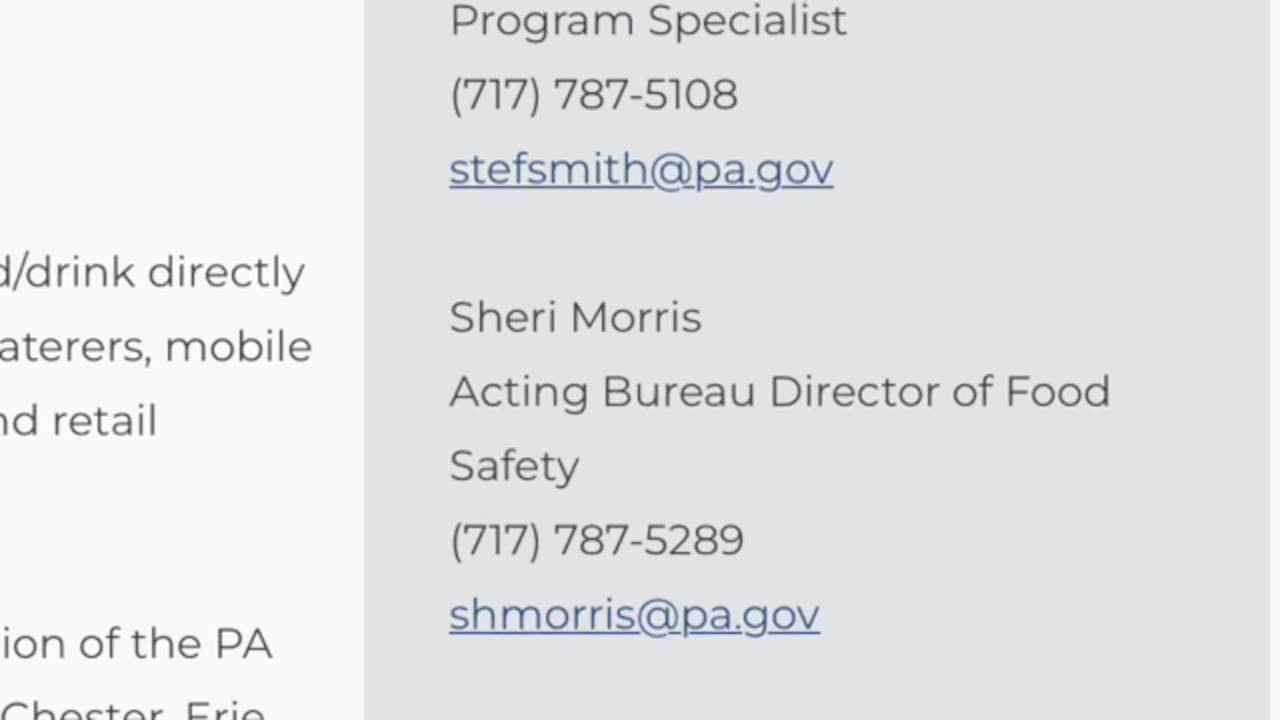Viewport: 1280px width, 720px height.
Task: Click the "drink" text in the left paragraph
Action: 80,272
